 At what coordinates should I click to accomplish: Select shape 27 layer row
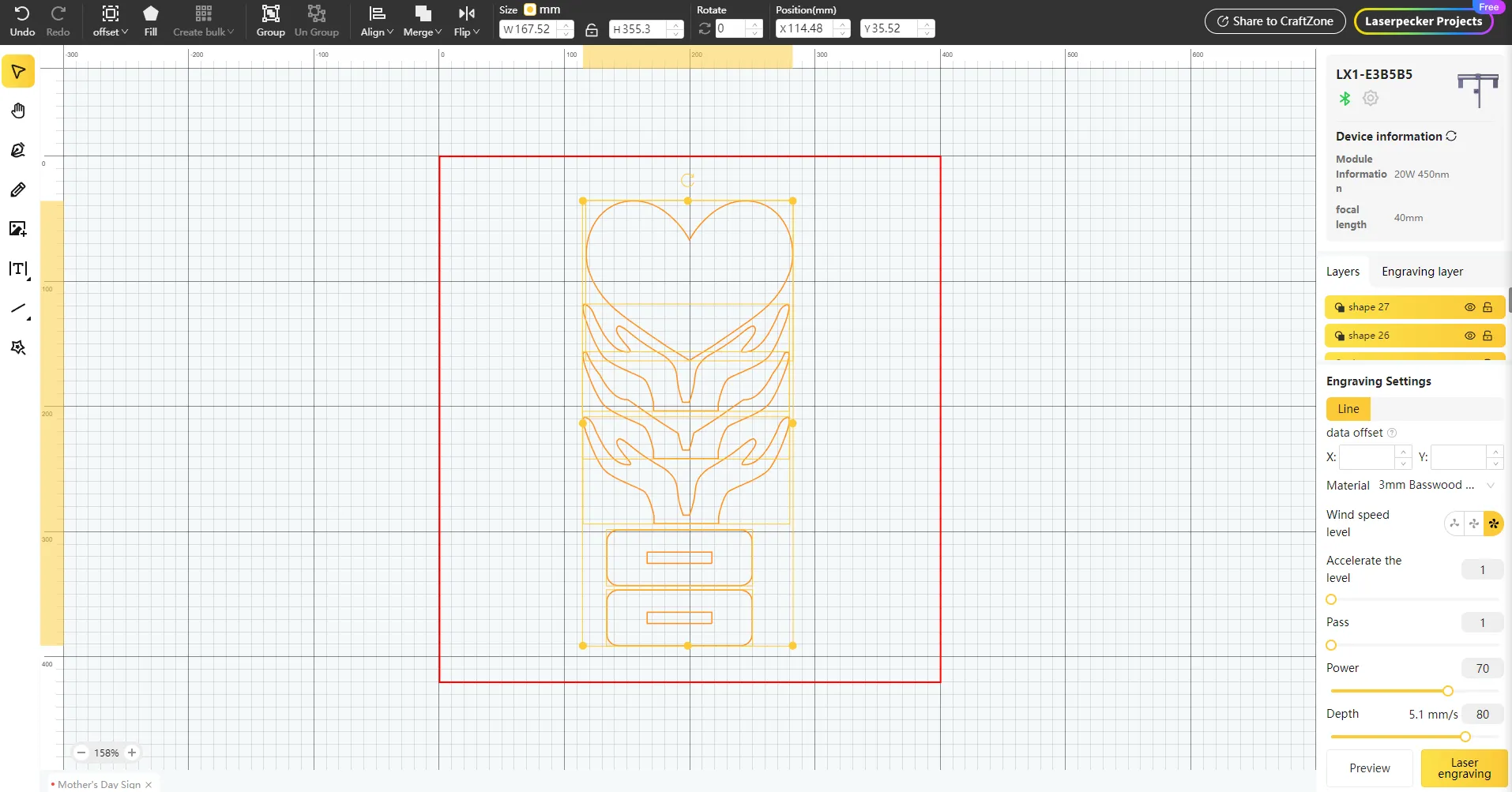pyautogui.click(x=1415, y=307)
